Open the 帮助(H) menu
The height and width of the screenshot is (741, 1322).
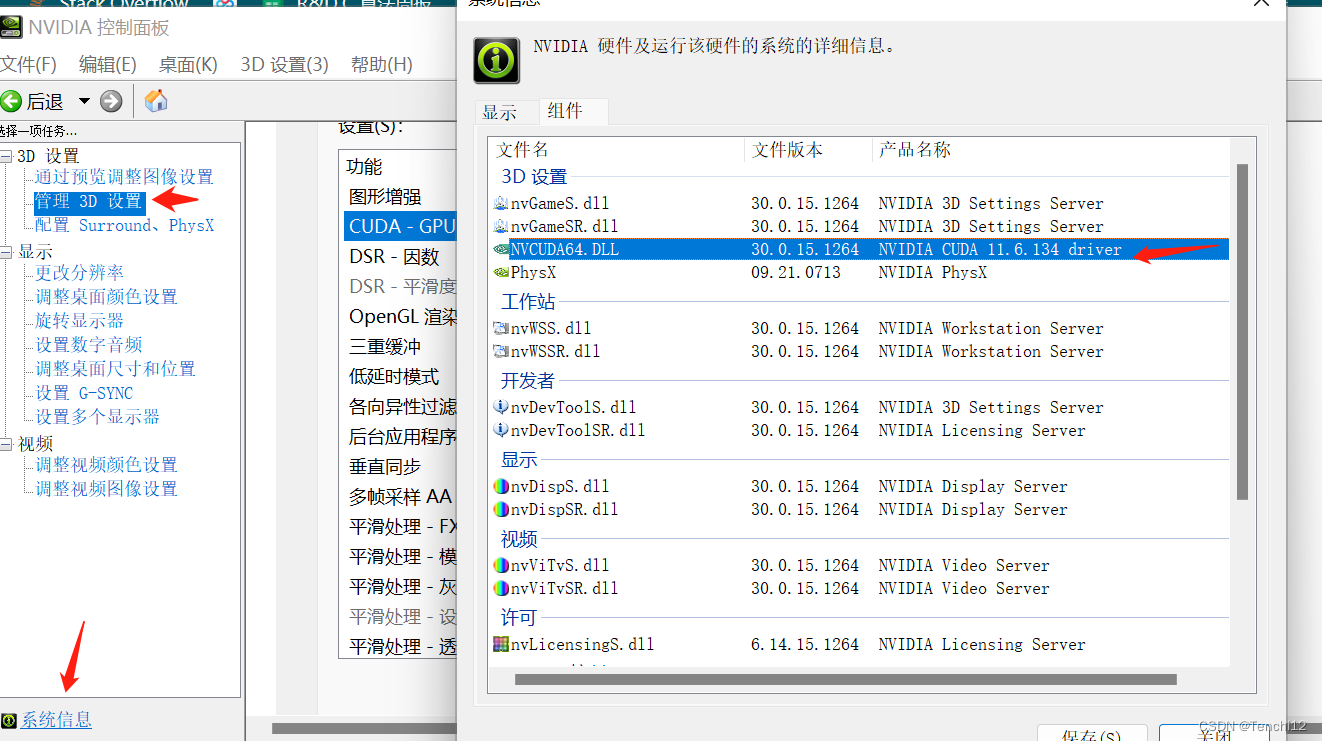pos(381,65)
